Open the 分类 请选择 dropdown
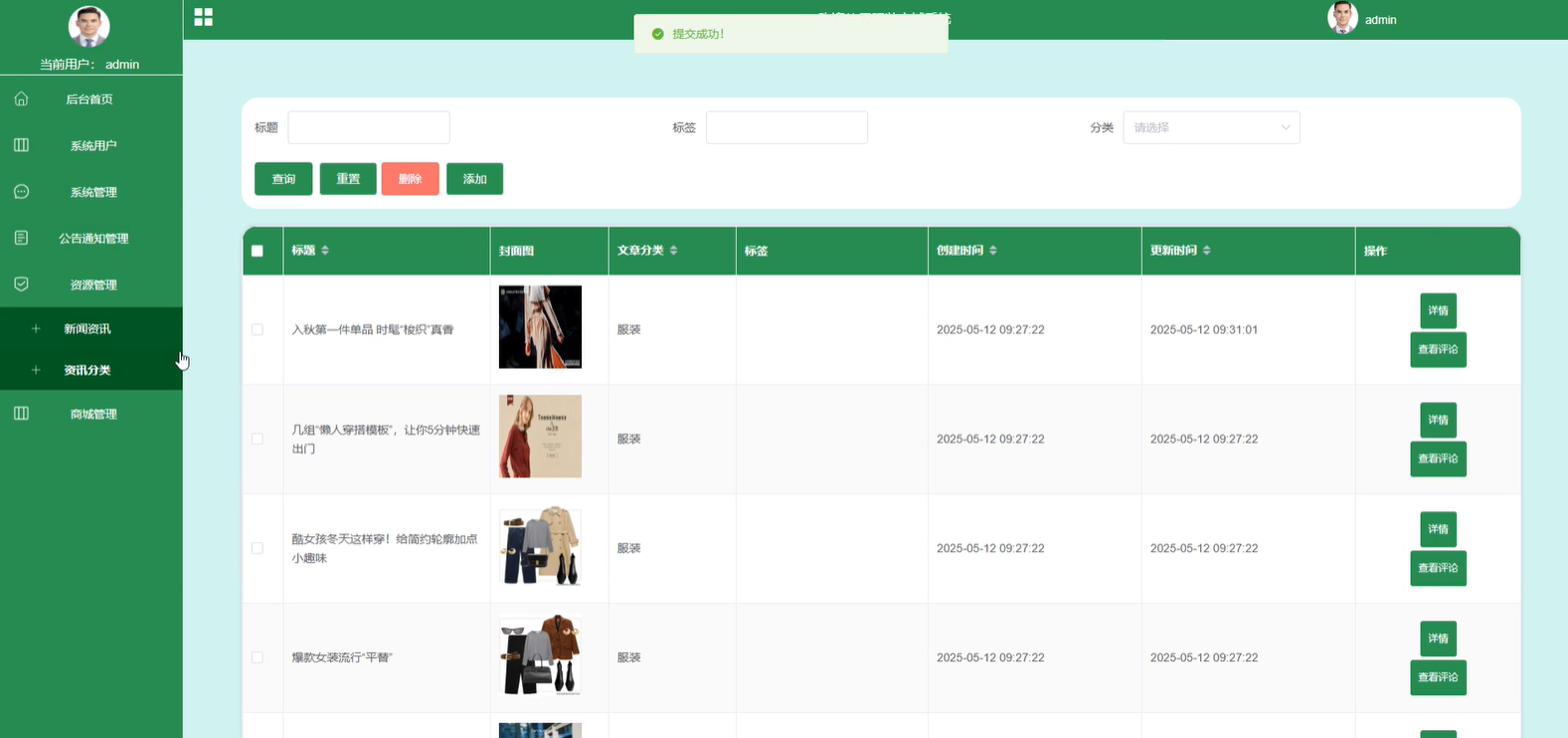 coord(1211,127)
